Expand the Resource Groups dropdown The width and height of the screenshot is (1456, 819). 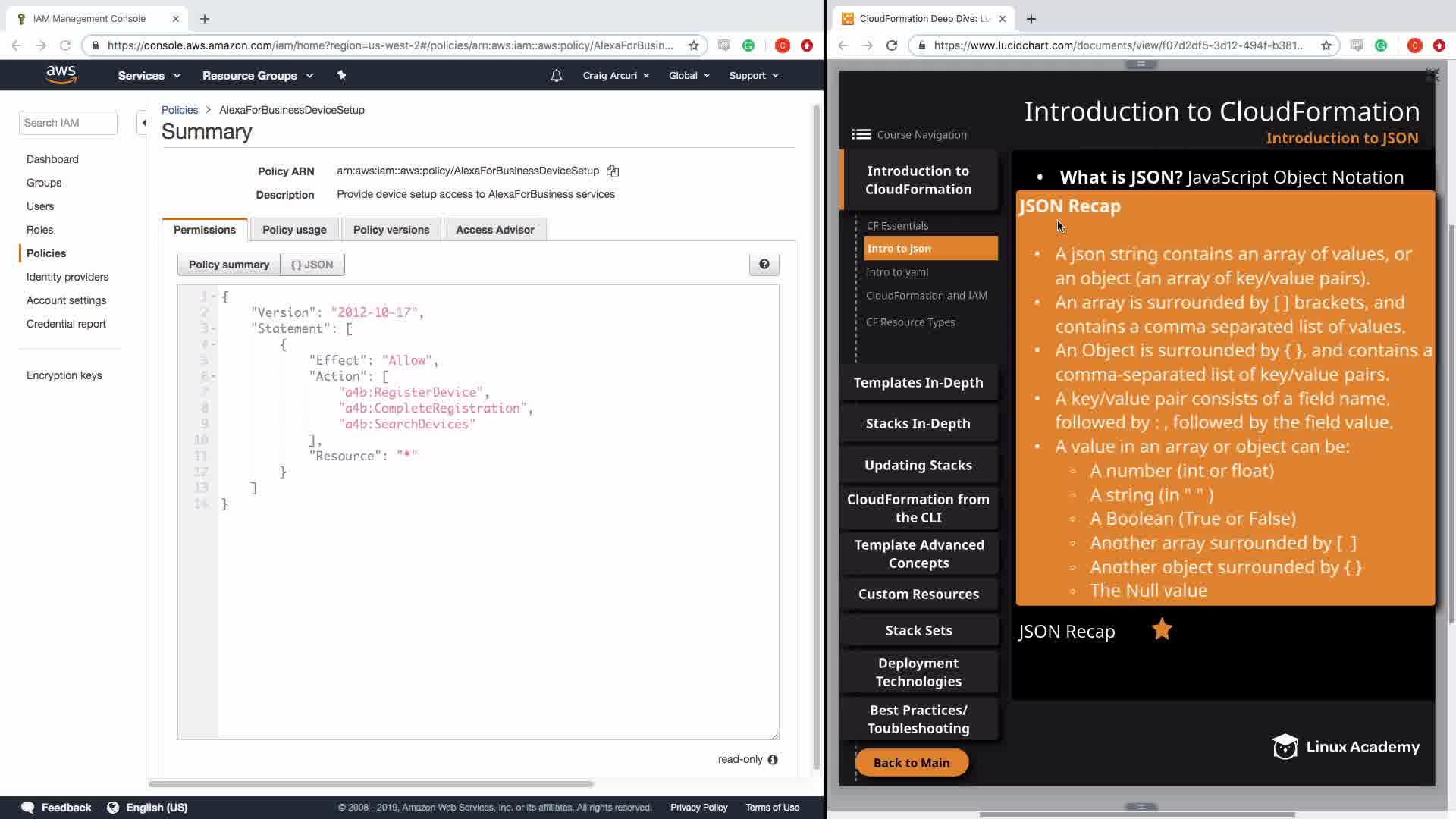pos(257,76)
